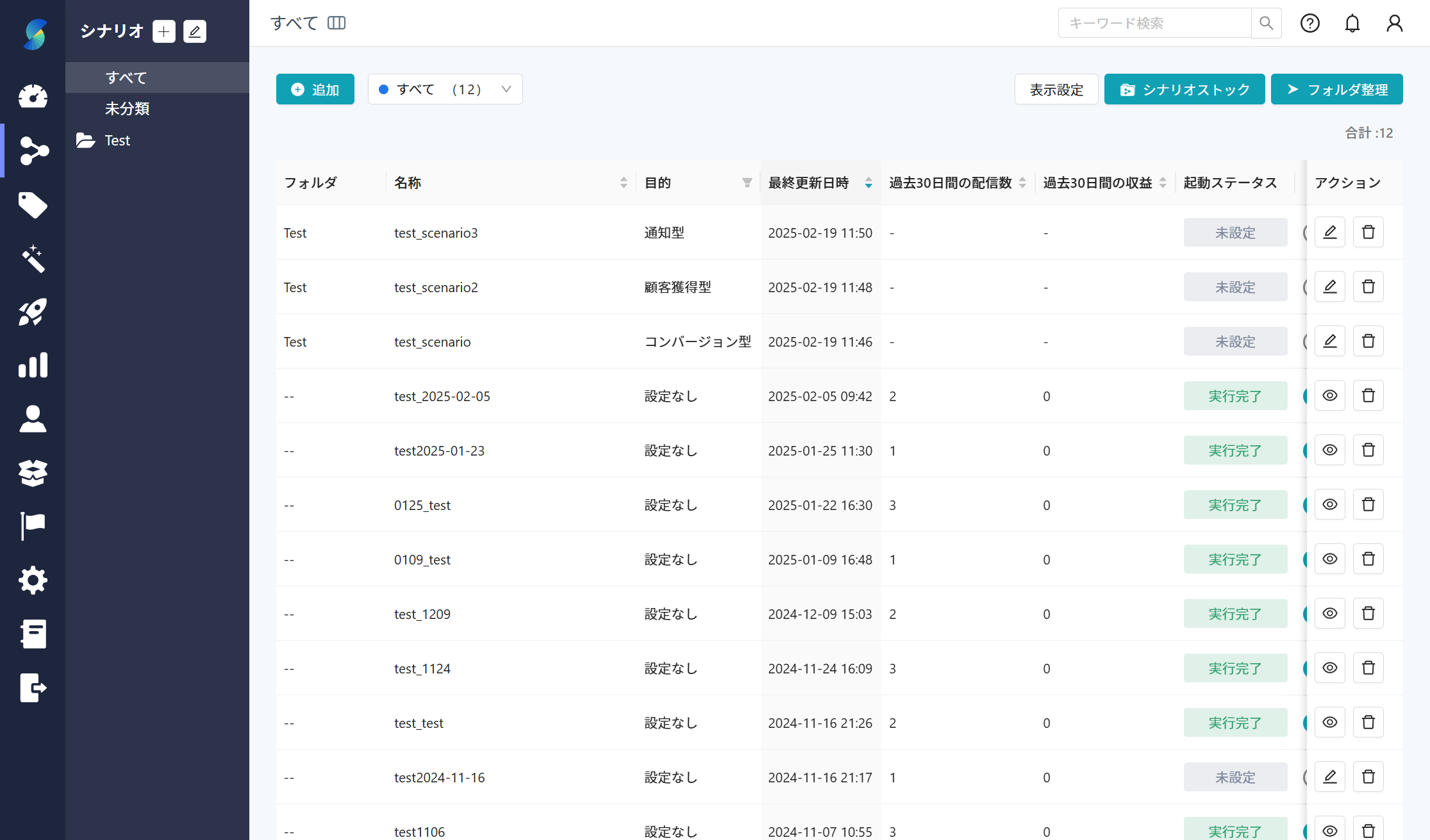Open the dashboard gauge icon in sidebar
Screen dimensions: 1430x840
[x=33, y=97]
